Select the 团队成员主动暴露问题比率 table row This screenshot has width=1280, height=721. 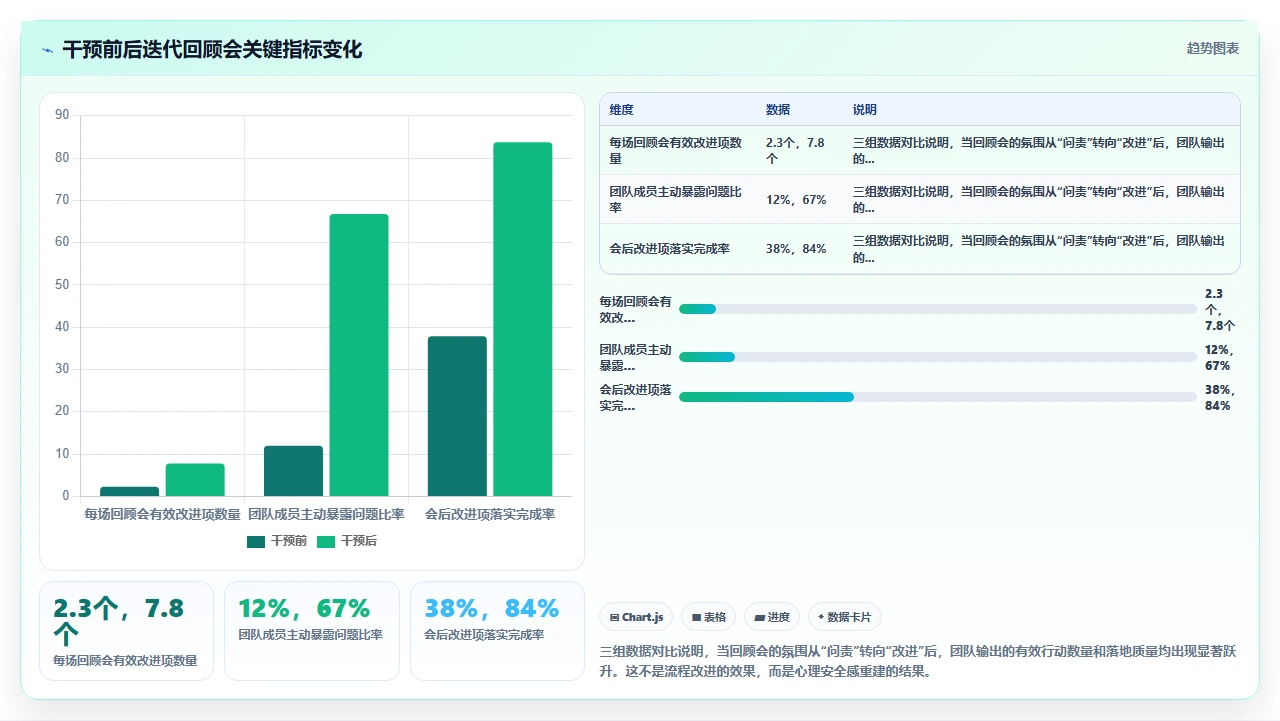pyautogui.click(x=920, y=199)
